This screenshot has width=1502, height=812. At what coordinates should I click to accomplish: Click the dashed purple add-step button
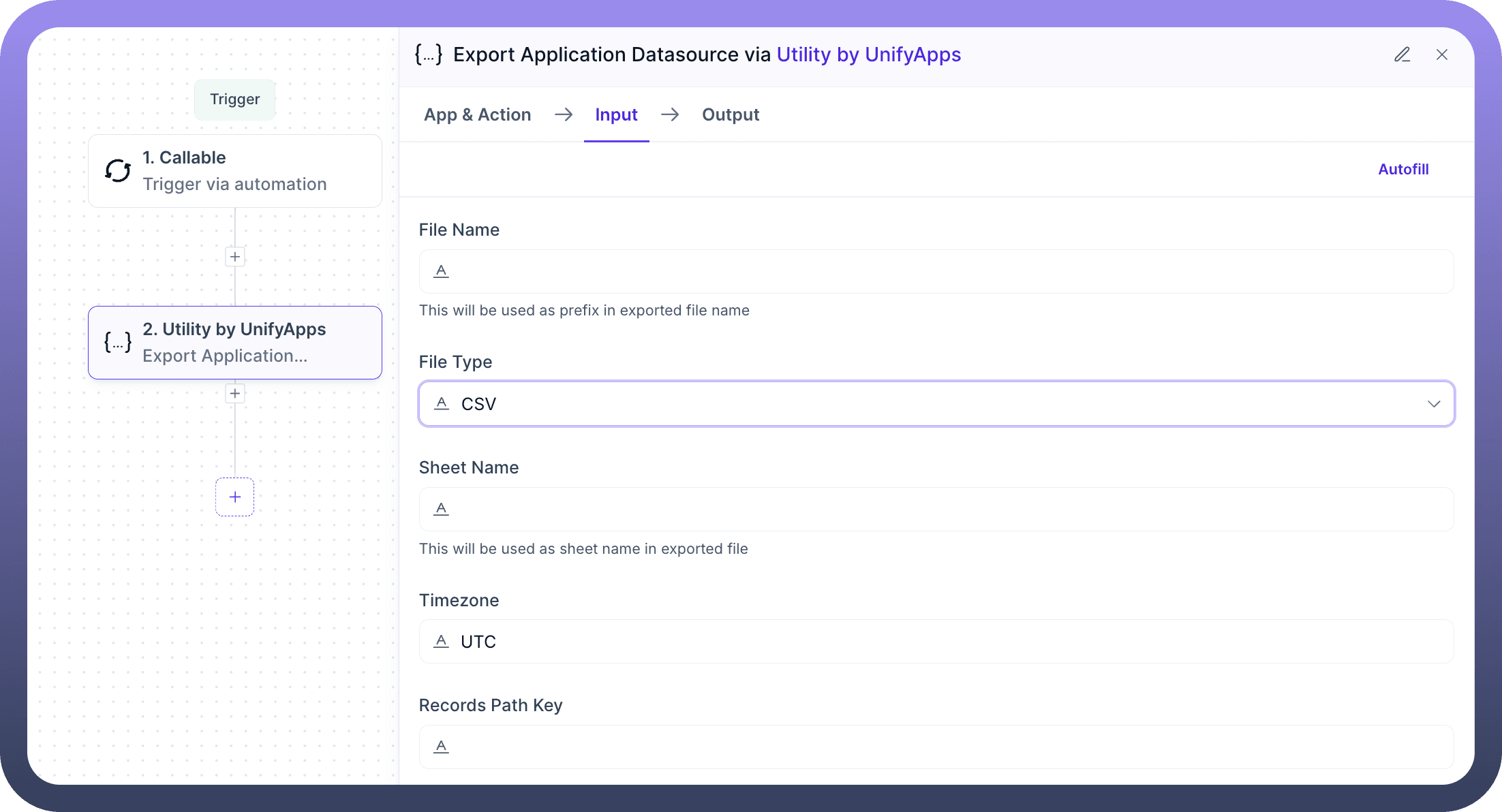pos(235,497)
